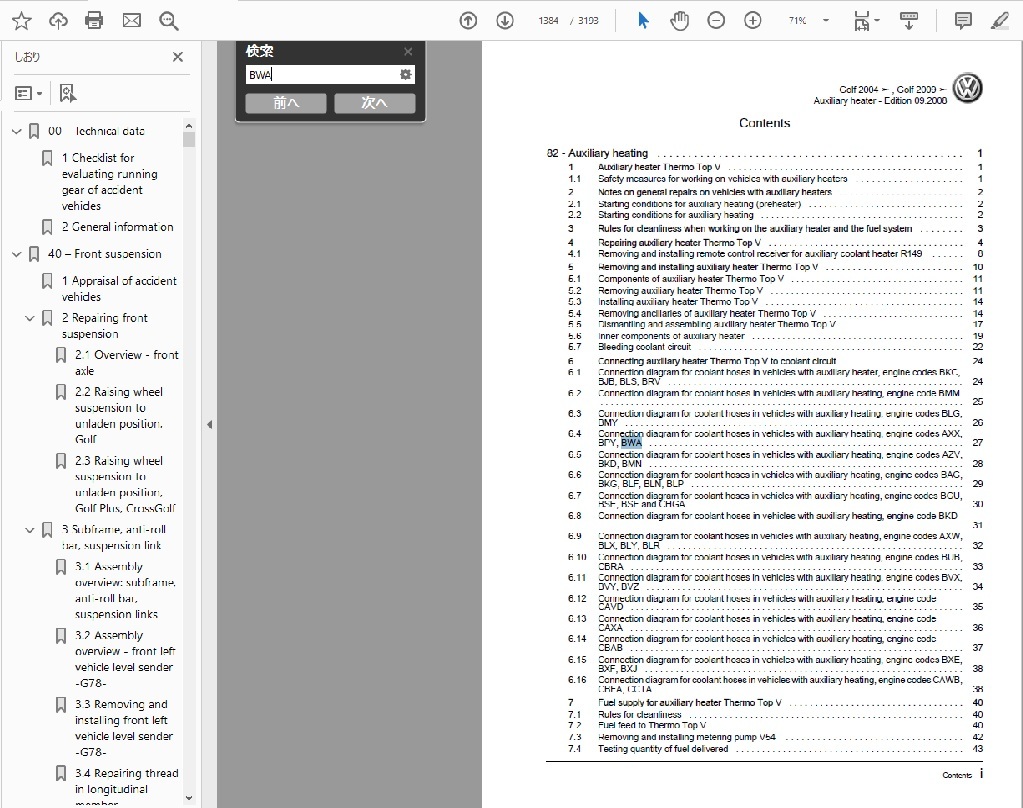Click the current page number field 1384
This screenshot has height=808, width=1023.
pyautogui.click(x=548, y=21)
